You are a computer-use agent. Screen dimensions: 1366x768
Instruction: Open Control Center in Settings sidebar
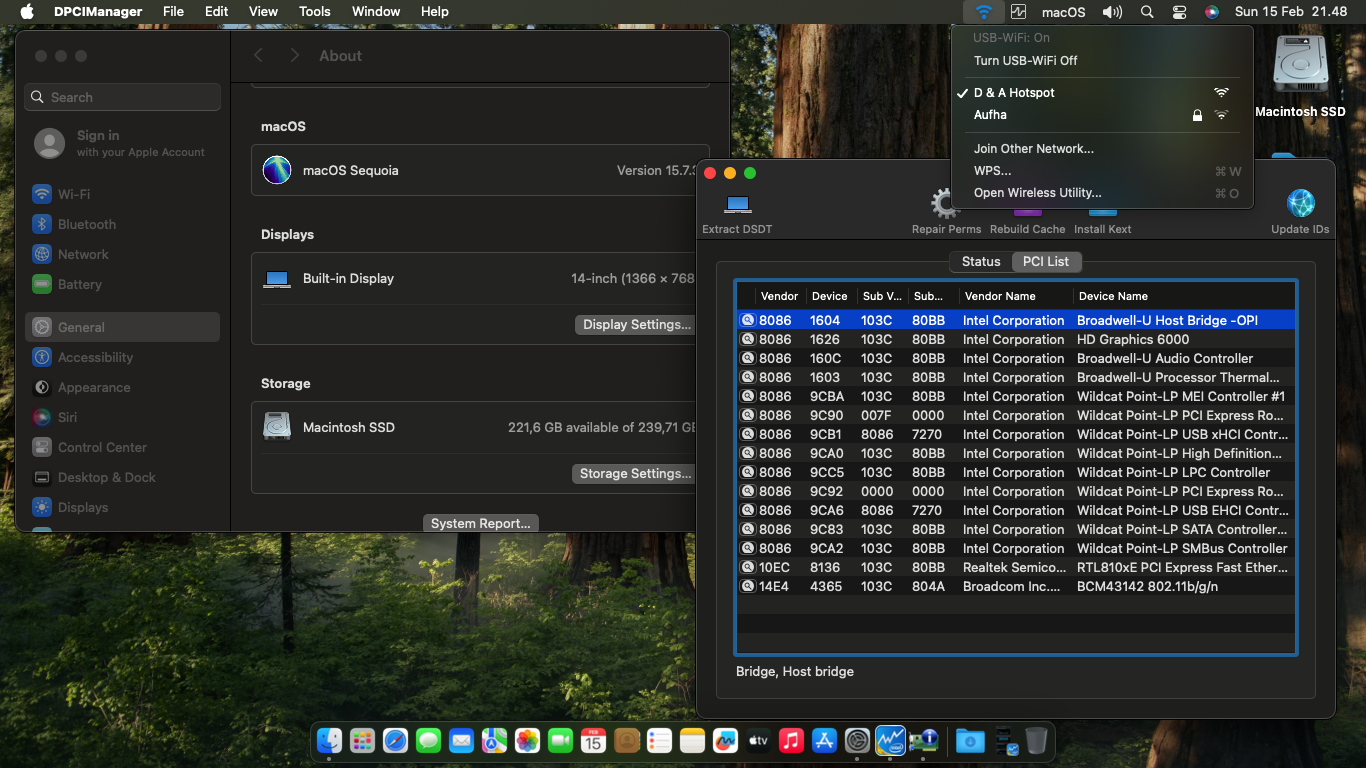(x=122, y=447)
